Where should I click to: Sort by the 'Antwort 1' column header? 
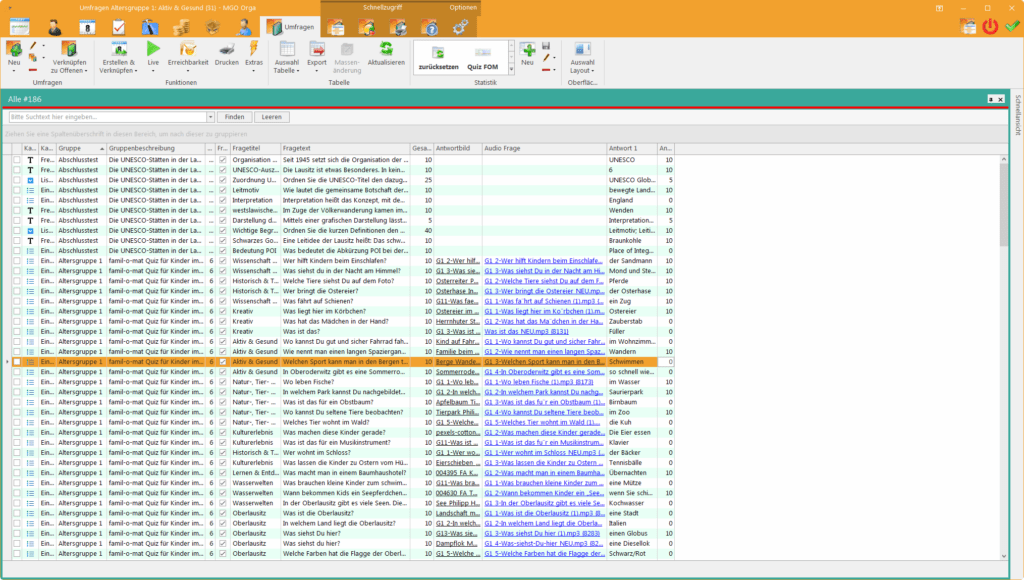[632, 148]
